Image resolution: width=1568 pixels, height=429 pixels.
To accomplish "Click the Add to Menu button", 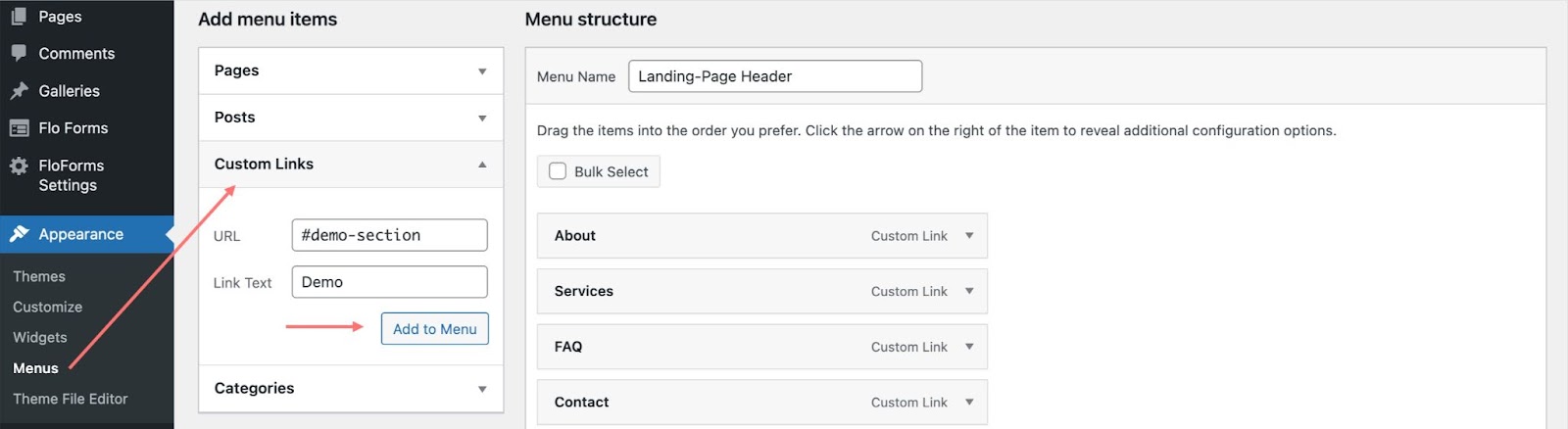I will (435, 329).
